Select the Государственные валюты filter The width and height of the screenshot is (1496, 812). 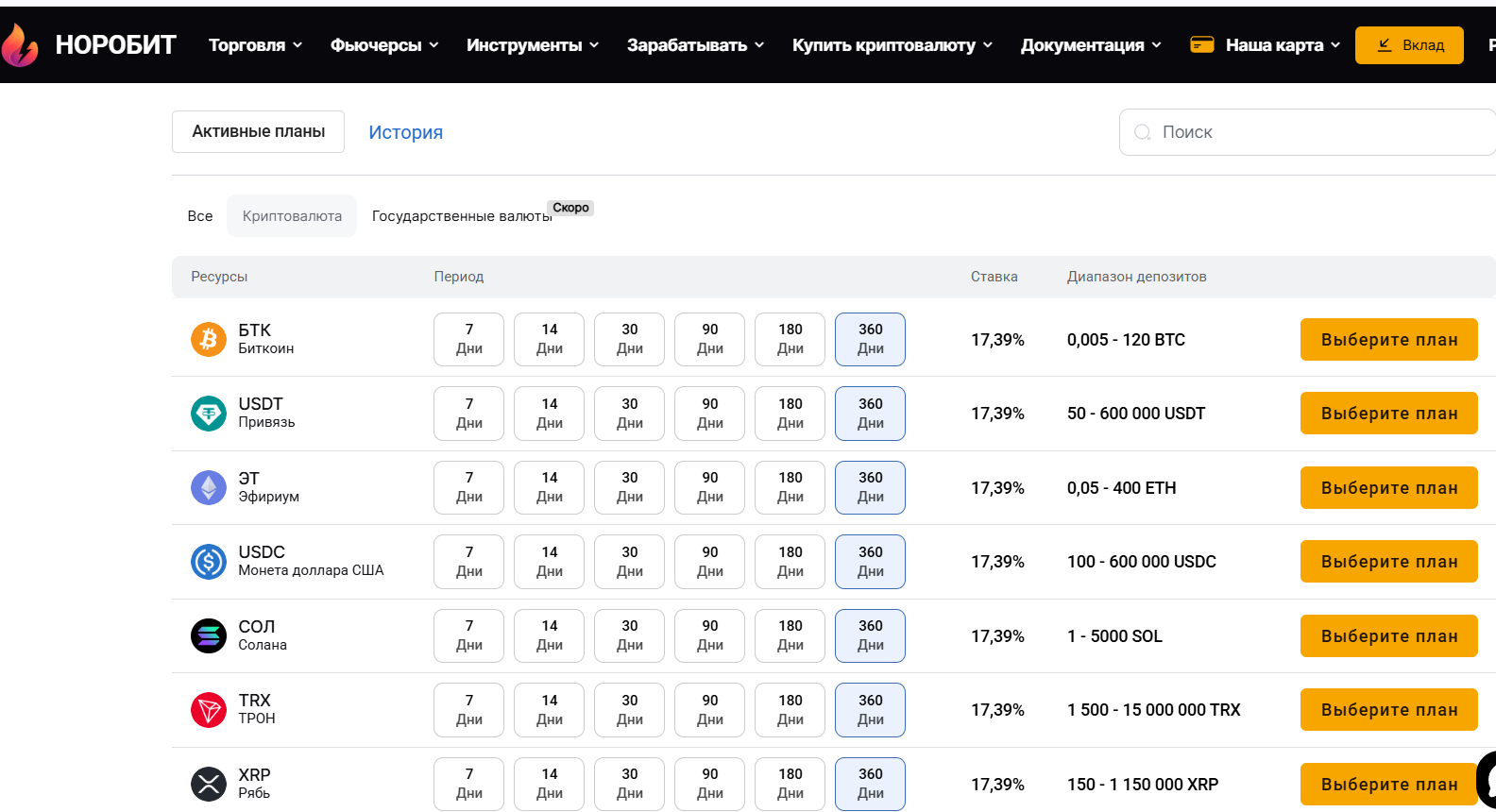click(462, 215)
